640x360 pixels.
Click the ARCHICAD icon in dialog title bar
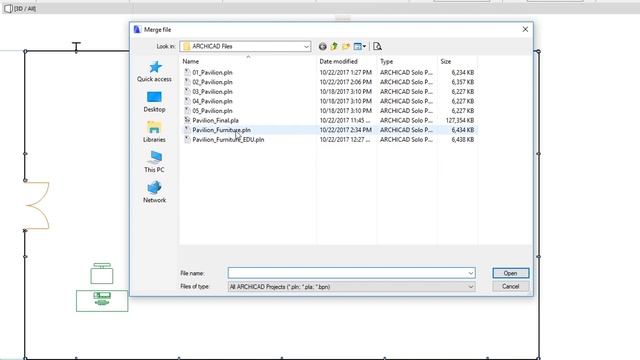(x=137, y=29)
